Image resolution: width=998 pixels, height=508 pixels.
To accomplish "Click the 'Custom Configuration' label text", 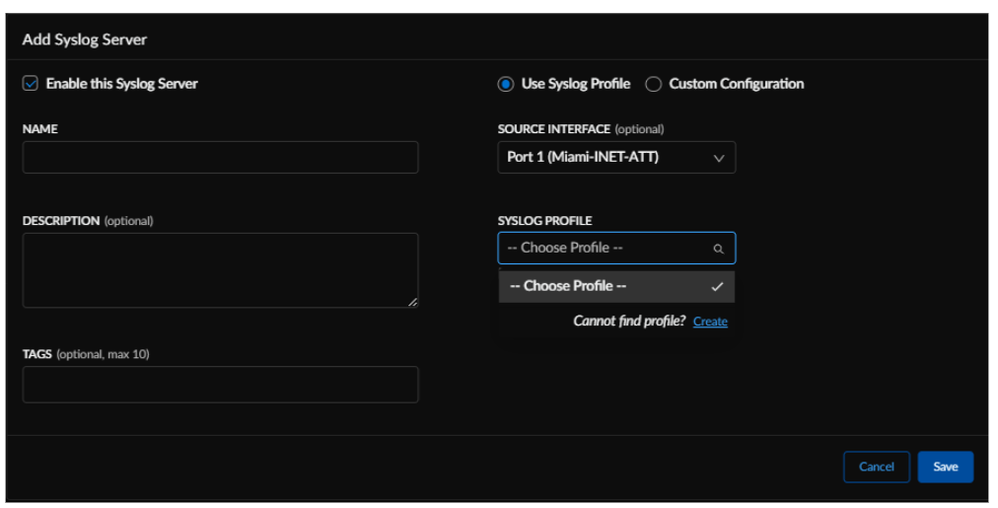I will point(736,84).
